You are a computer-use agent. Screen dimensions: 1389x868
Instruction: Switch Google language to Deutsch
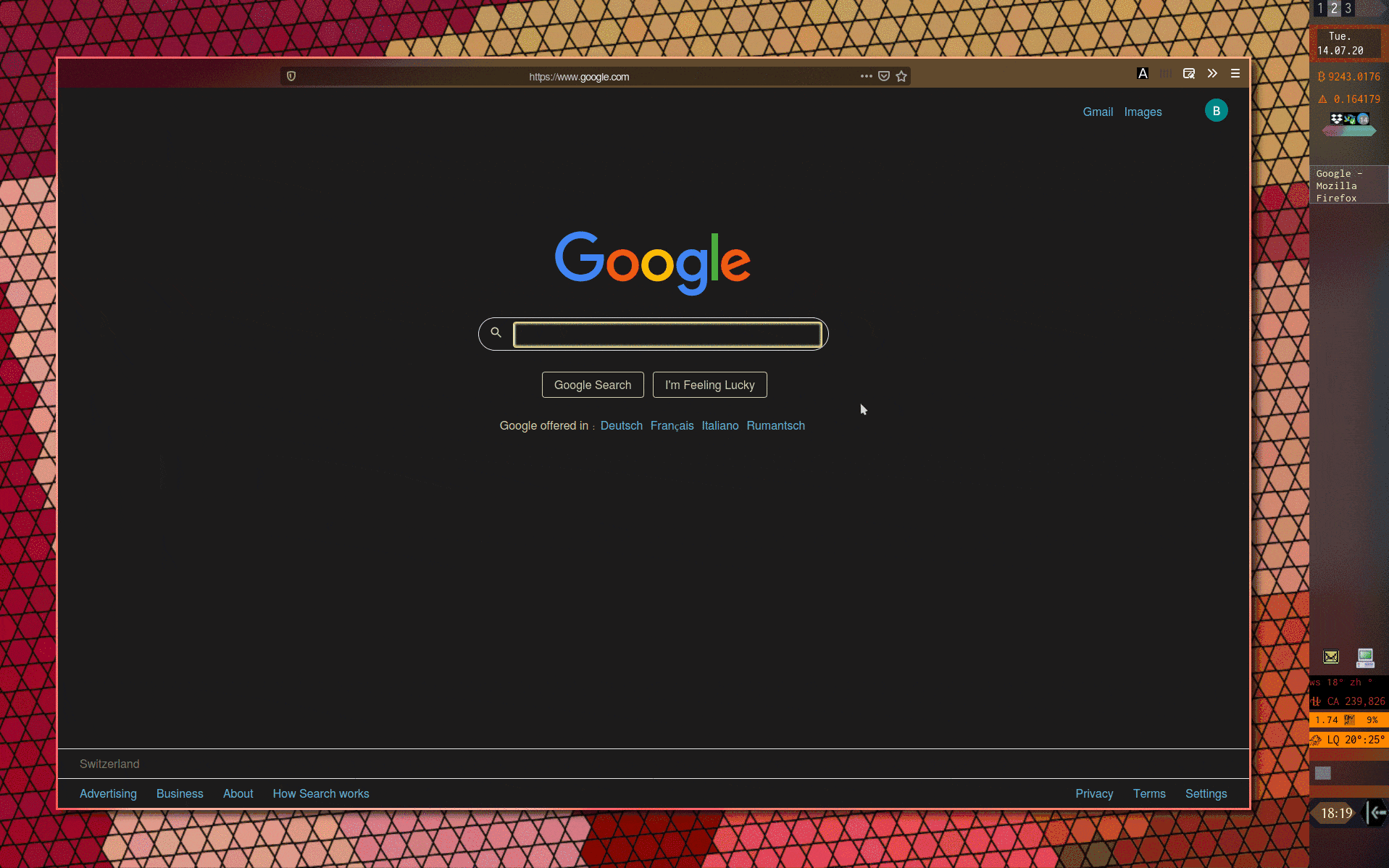pos(621,425)
